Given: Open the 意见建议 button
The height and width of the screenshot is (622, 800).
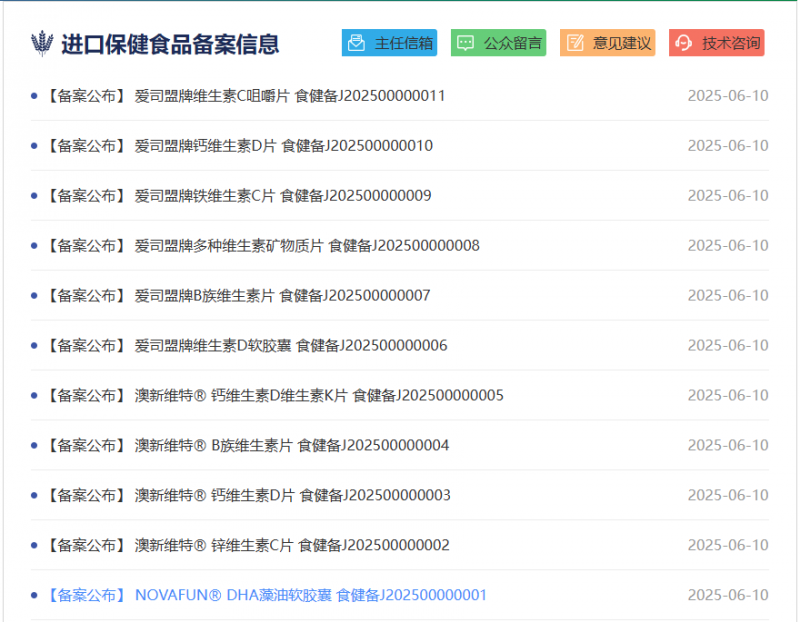Looking at the screenshot, I should (x=608, y=43).
